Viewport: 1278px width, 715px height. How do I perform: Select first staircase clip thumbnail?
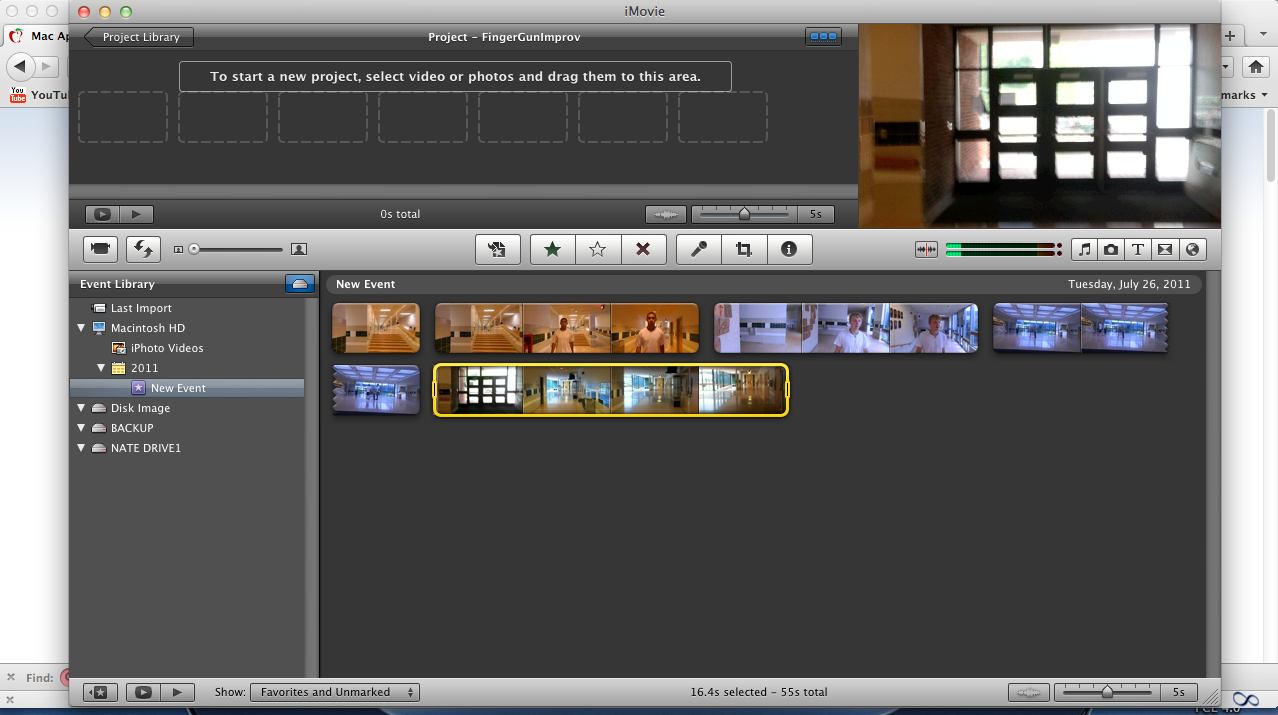(376, 328)
